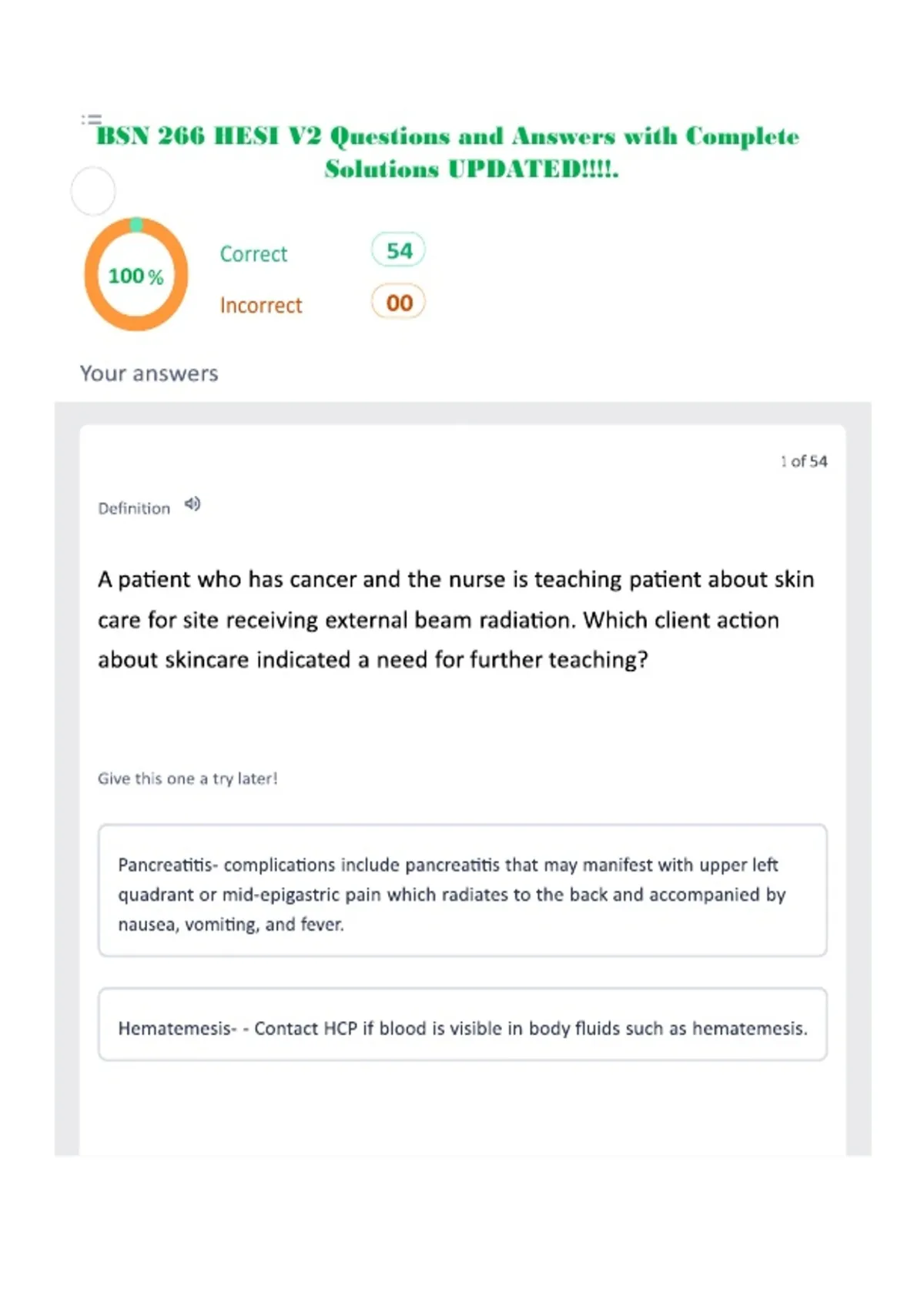Select the Pancreatitis answer card

pos(463,891)
